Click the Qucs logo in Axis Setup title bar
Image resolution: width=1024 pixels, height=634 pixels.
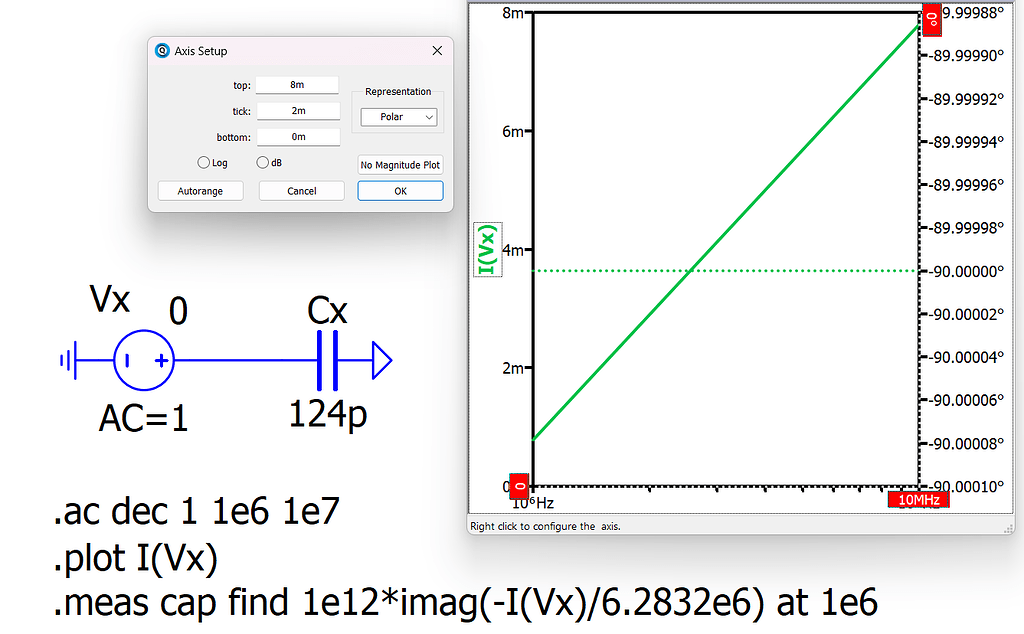pos(161,50)
